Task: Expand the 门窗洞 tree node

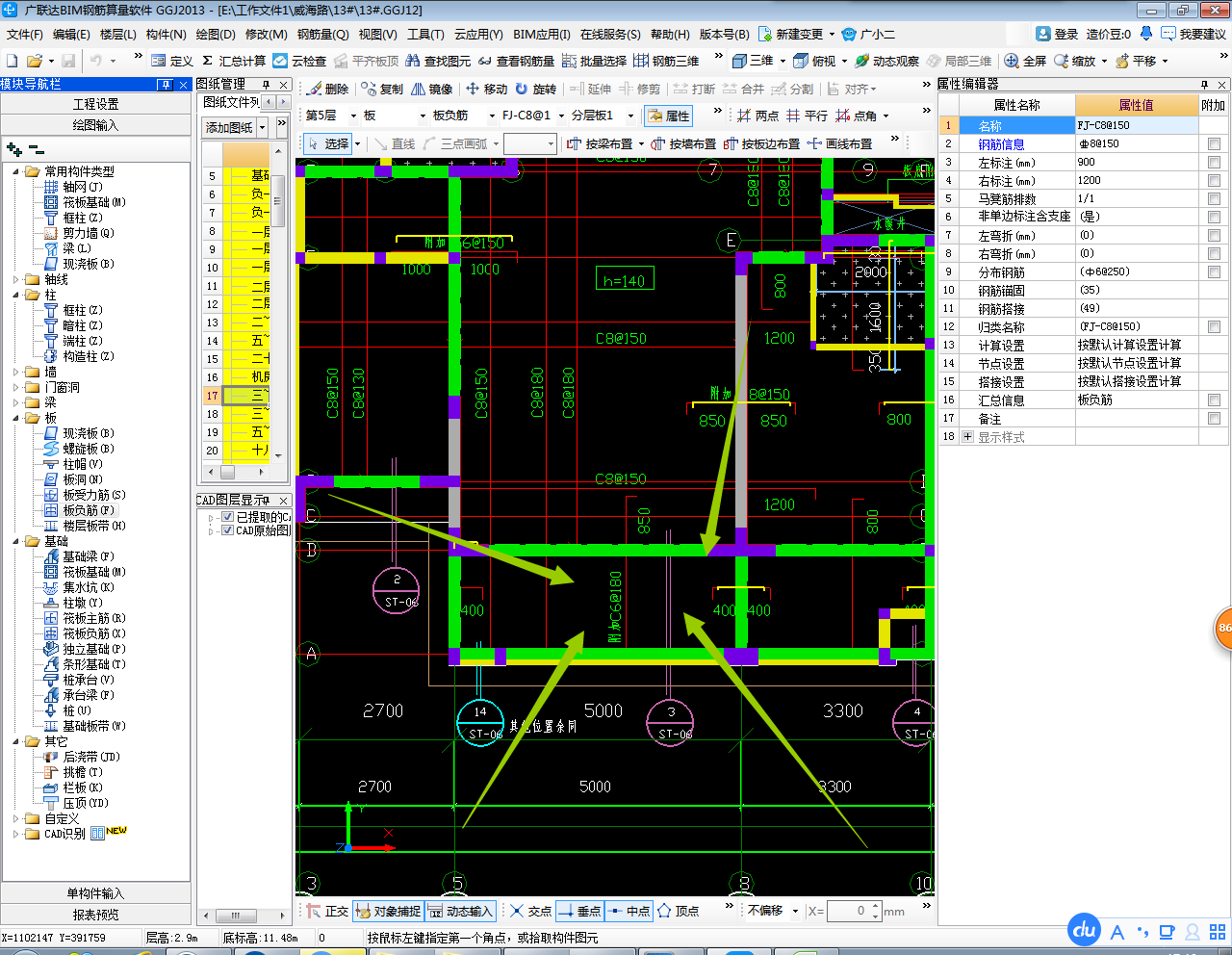Action: click(x=16, y=387)
